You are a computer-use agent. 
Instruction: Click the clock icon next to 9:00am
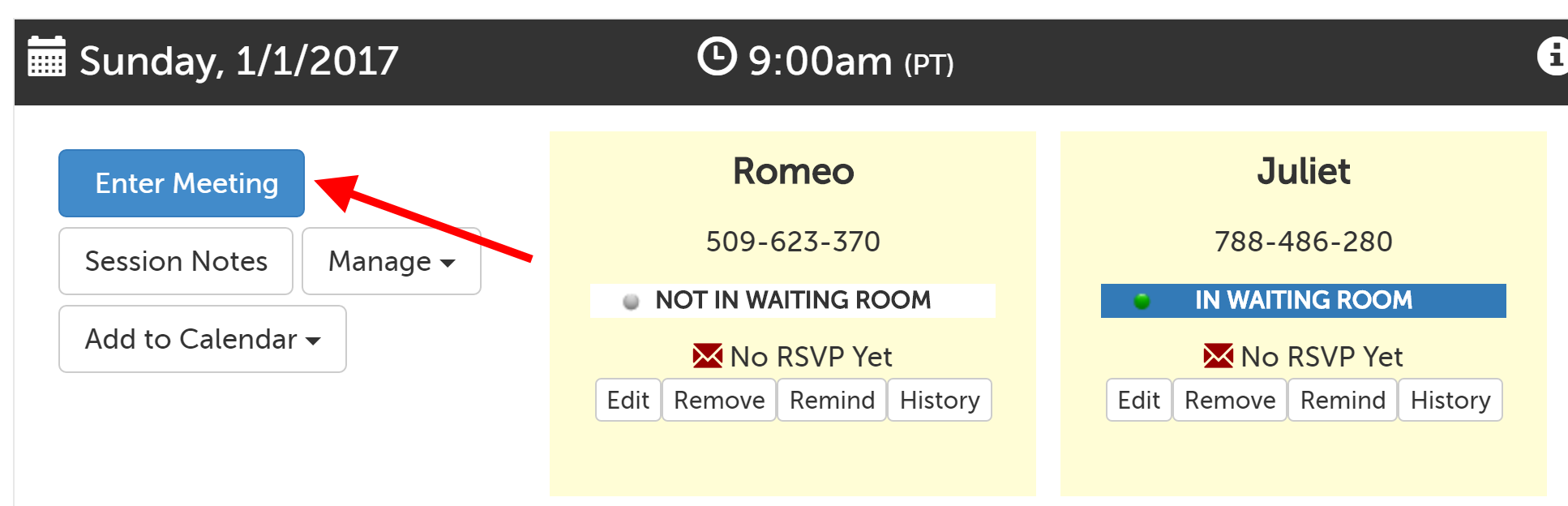pos(717,57)
